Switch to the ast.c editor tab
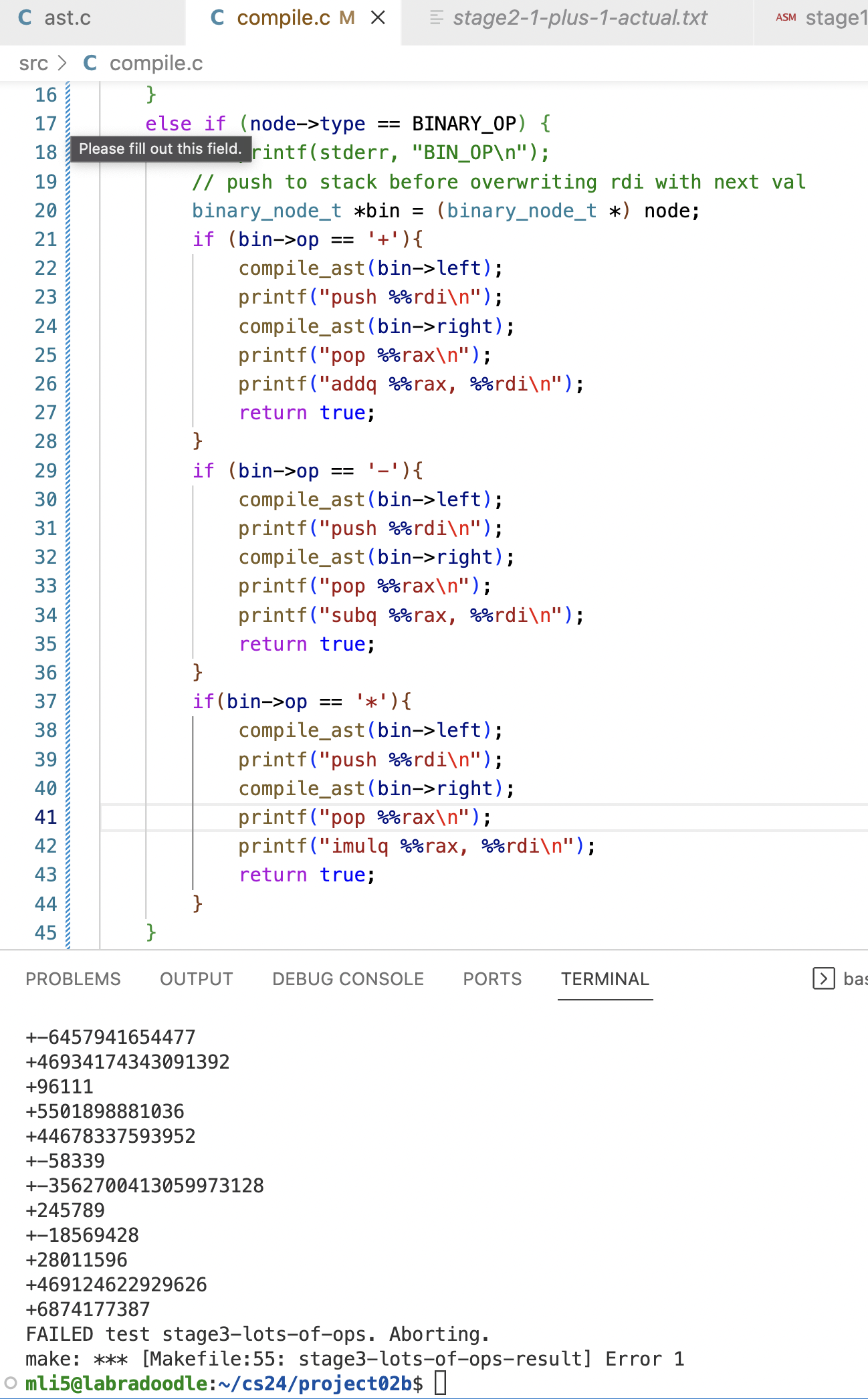Screen dimensions: 868x1399 coord(67,18)
